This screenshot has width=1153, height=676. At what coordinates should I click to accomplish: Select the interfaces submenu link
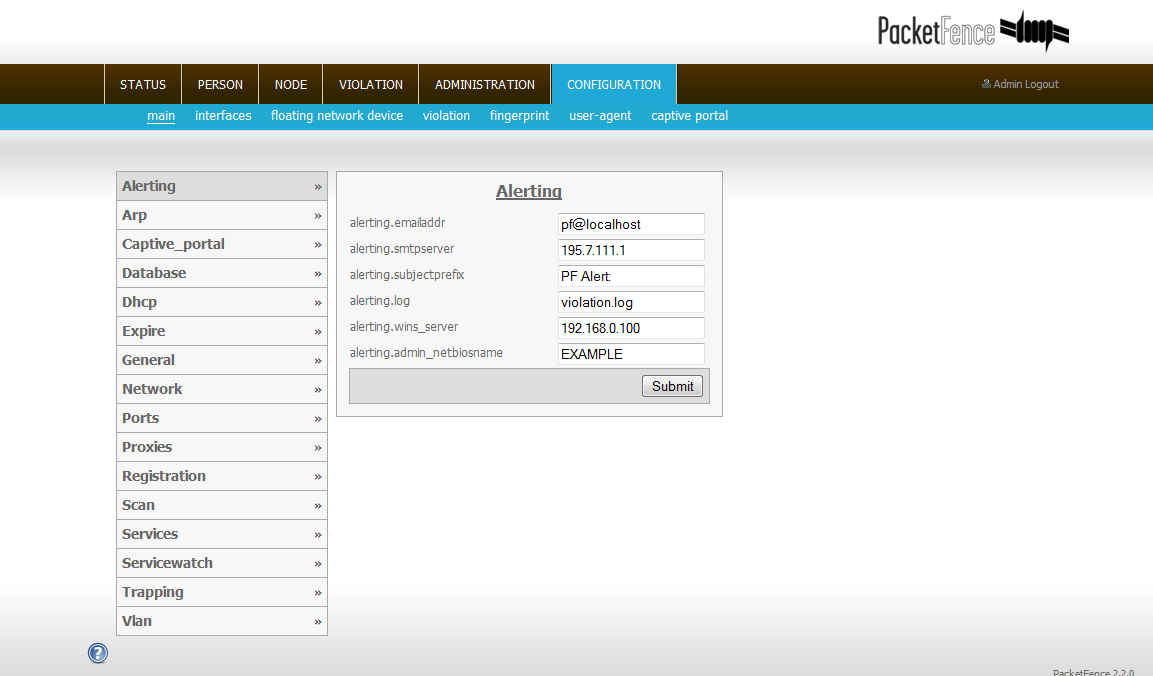[x=223, y=116]
